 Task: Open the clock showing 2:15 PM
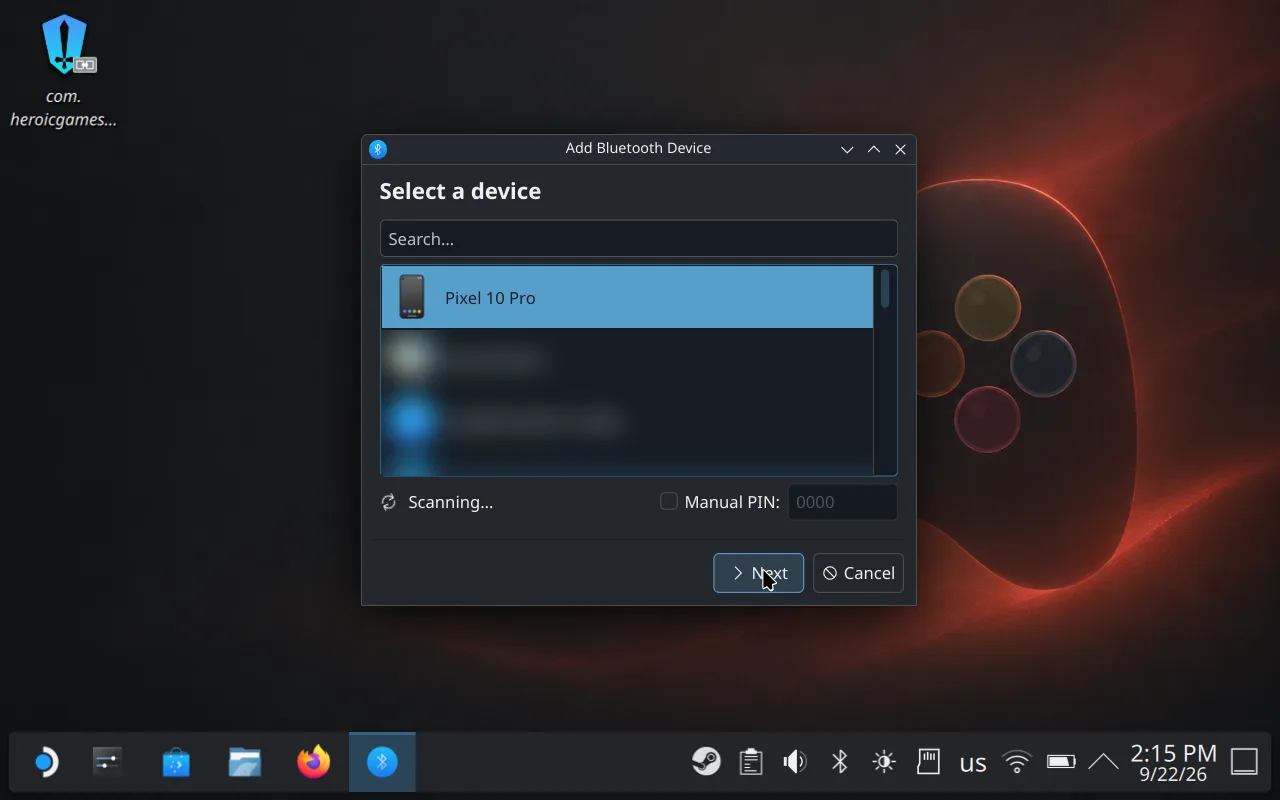(x=1173, y=762)
